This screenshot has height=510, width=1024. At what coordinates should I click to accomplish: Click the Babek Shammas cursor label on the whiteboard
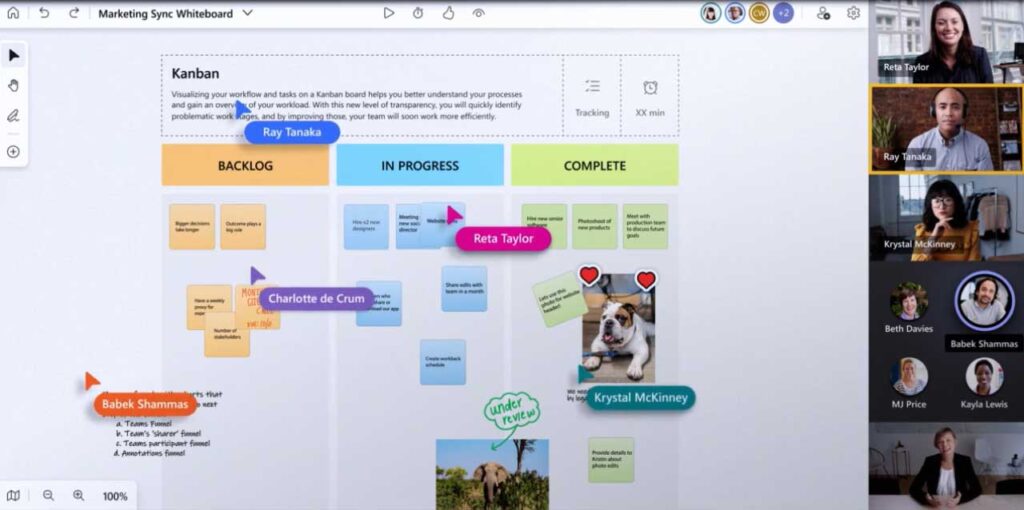click(144, 405)
